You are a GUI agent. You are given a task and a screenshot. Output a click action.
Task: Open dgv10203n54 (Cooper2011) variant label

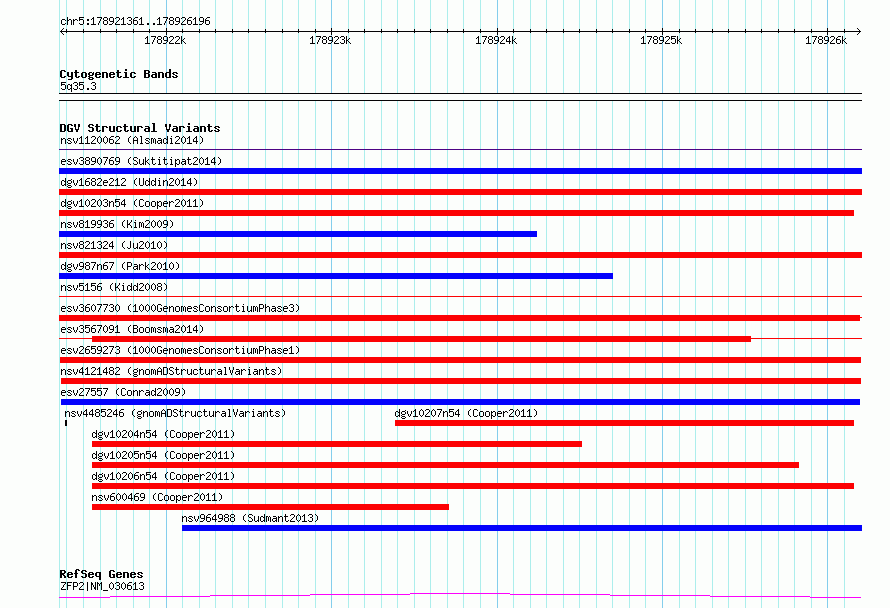pyautogui.click(x=132, y=203)
